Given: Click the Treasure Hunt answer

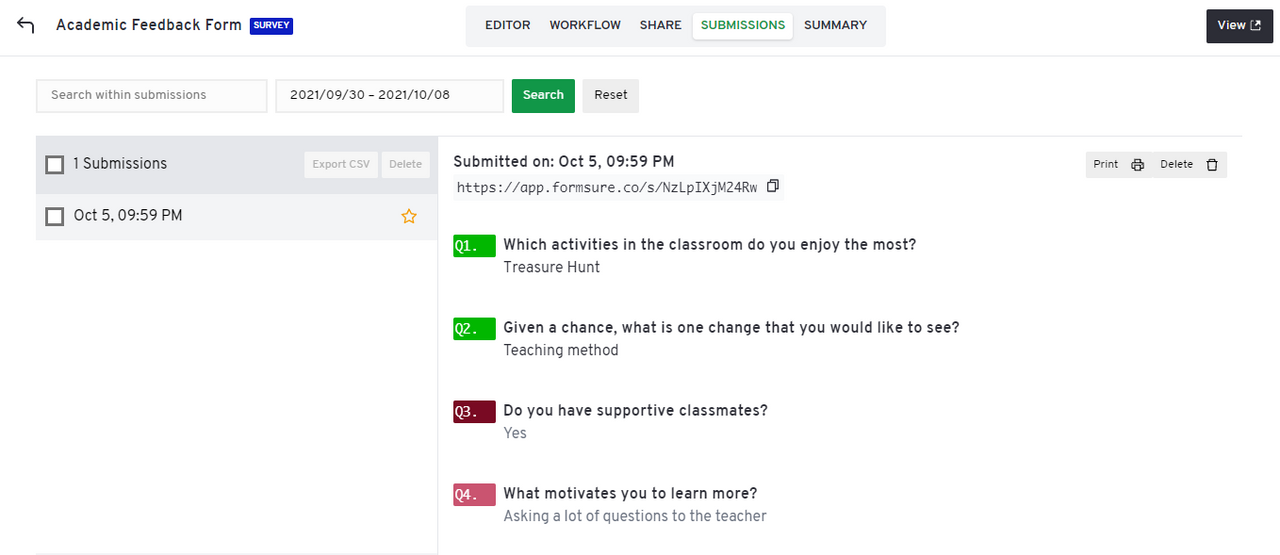Looking at the screenshot, I should pyautogui.click(x=552, y=267).
